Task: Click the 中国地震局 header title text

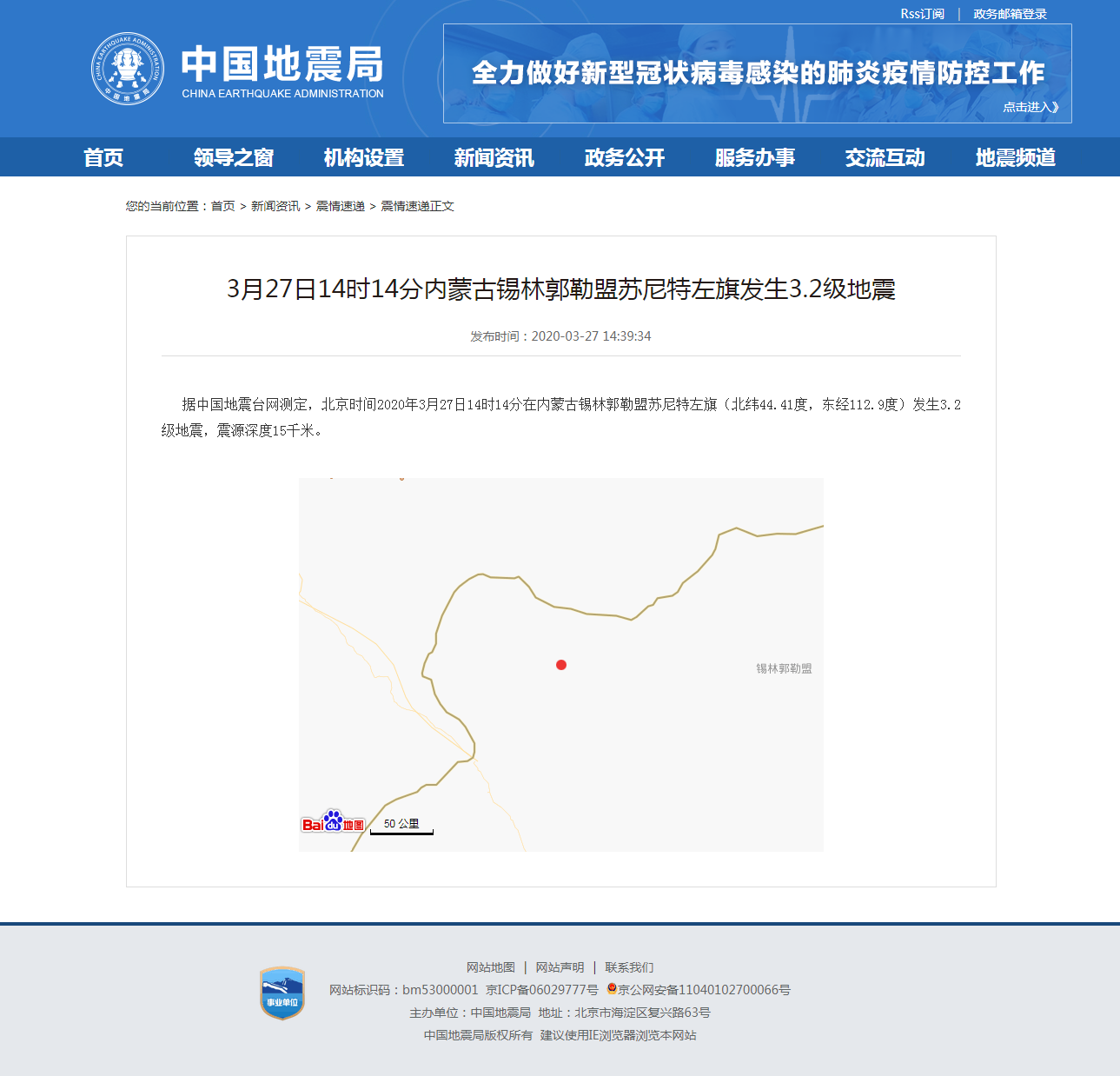Action: pyautogui.click(x=282, y=64)
